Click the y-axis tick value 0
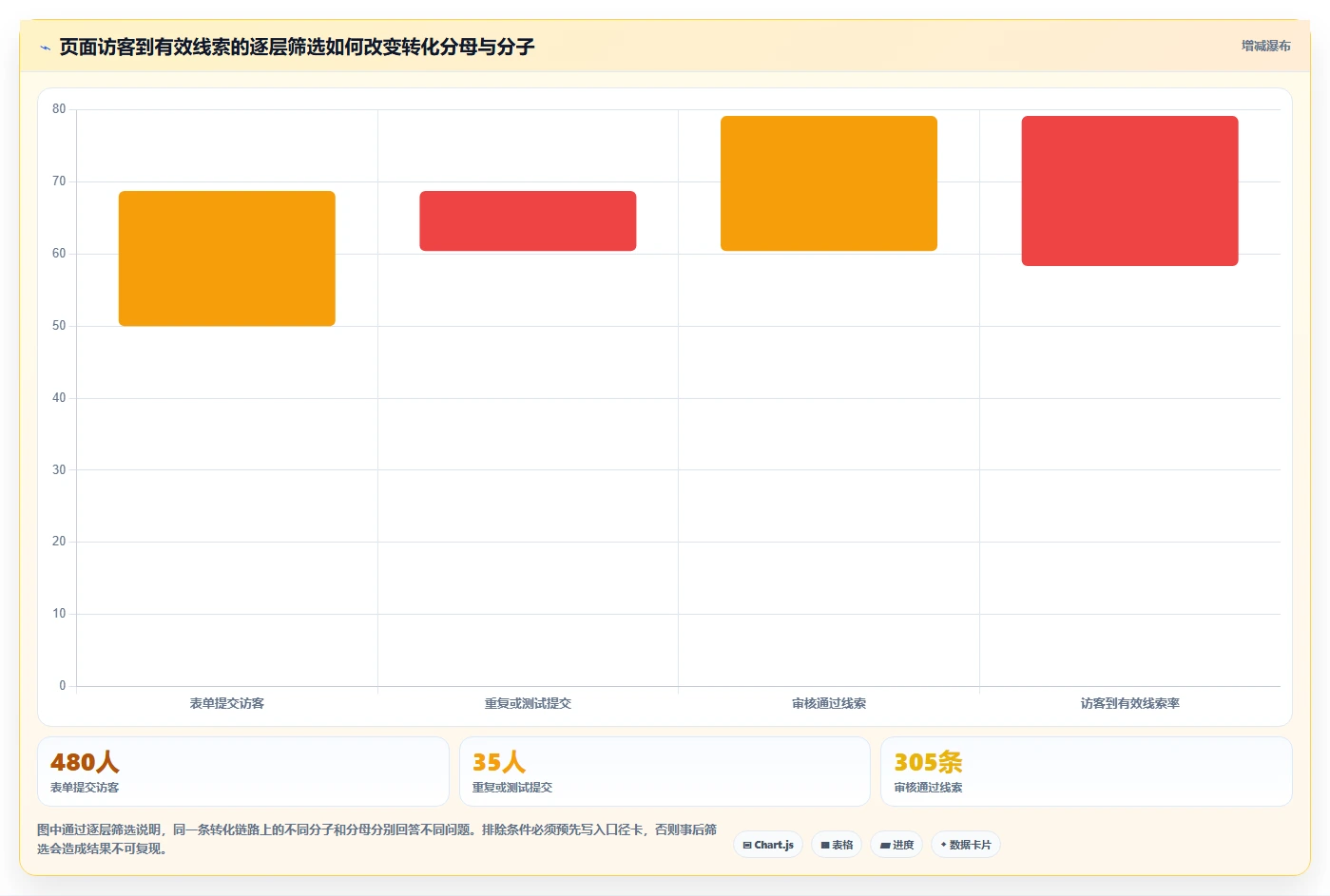The width and height of the screenshot is (1330, 896). pos(63,686)
